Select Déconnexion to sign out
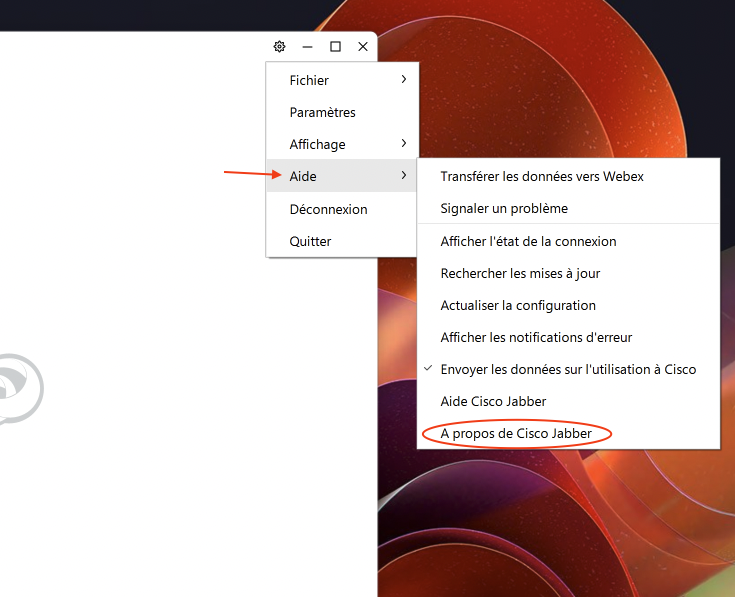735x597 pixels. [328, 209]
